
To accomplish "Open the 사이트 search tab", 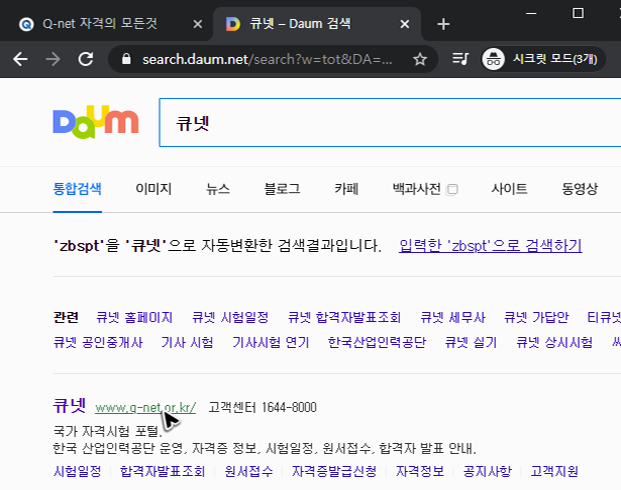I will [509, 189].
